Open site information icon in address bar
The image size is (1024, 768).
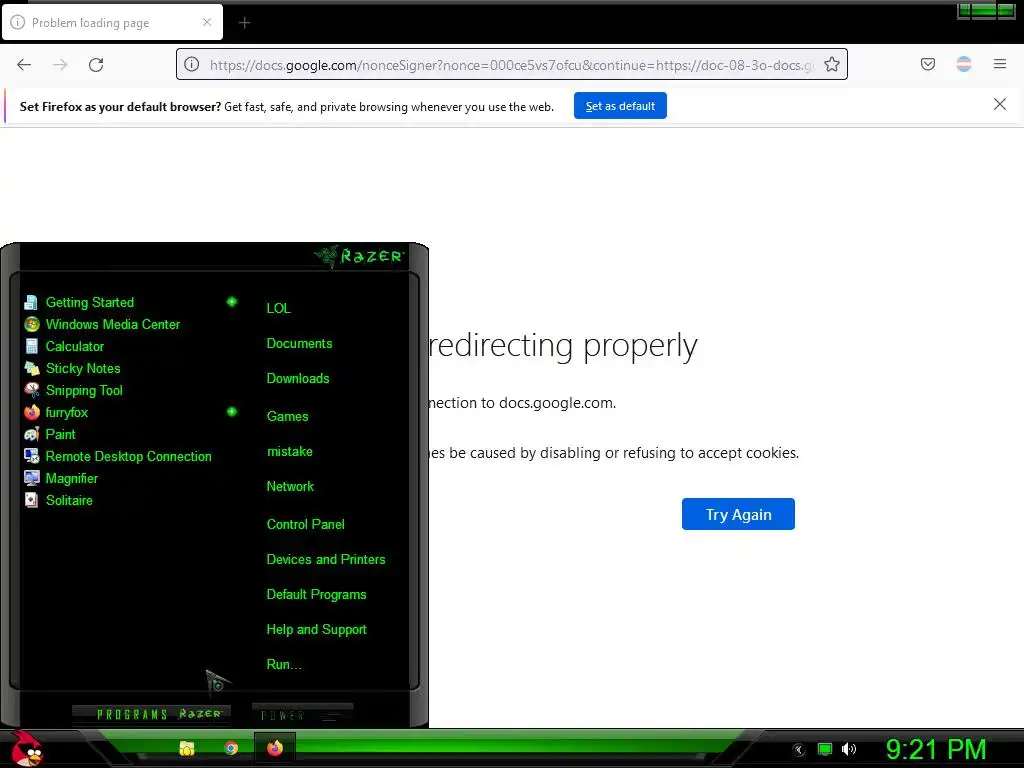point(191,64)
